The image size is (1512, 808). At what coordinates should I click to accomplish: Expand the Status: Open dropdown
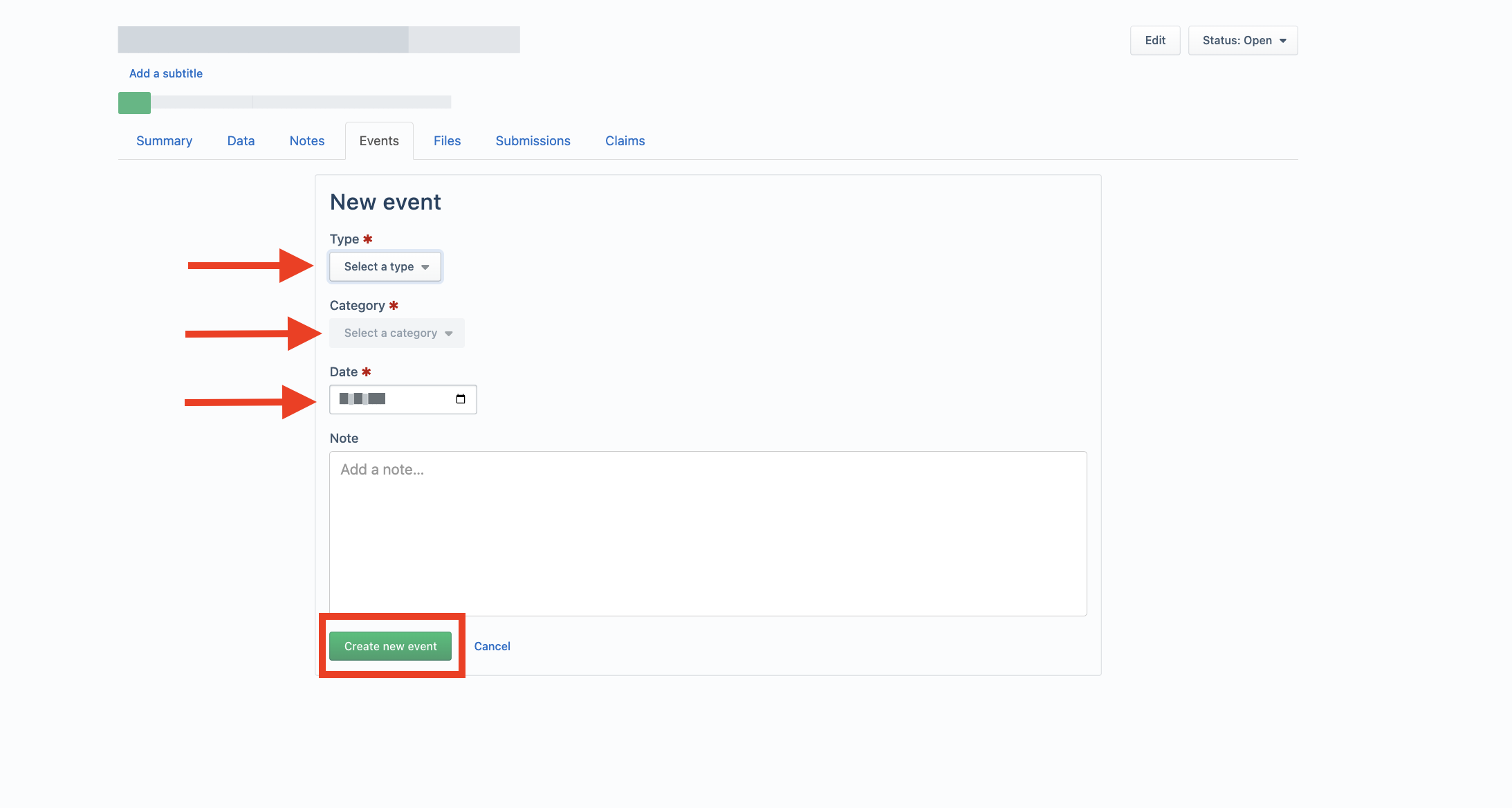(1243, 40)
